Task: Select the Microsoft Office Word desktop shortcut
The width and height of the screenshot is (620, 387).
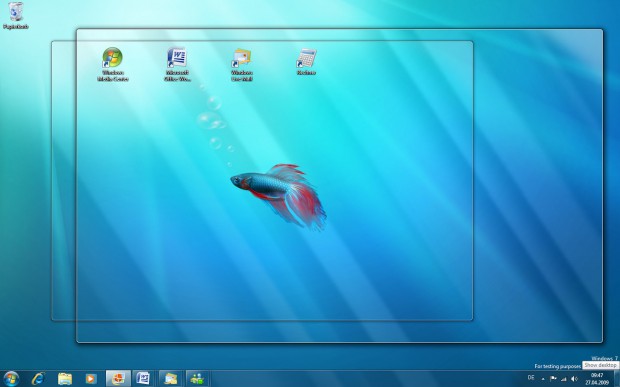Action: point(177,64)
